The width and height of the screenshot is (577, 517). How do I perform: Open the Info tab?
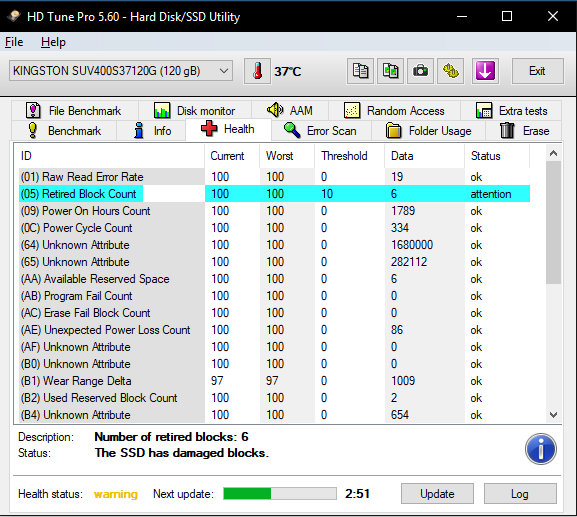151,131
